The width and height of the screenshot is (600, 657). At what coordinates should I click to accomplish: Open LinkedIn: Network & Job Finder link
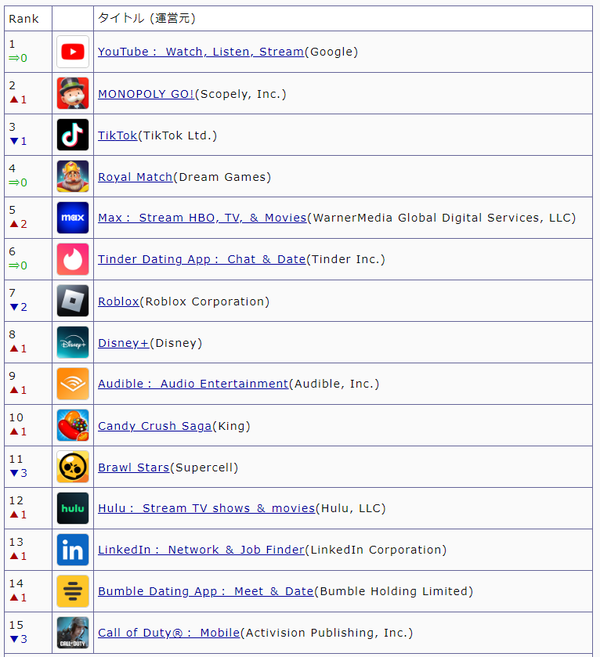click(201, 549)
